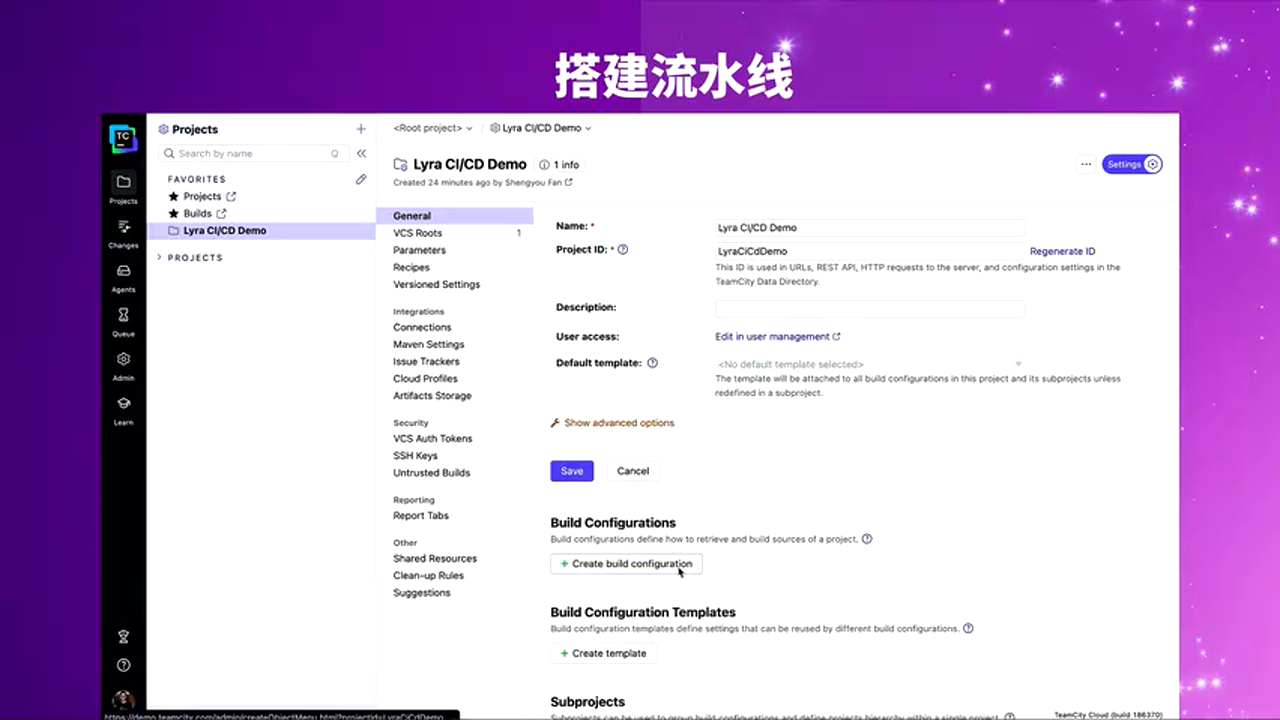Open the Project ID help tooltip icon
1280x720 pixels.
[x=622, y=249]
